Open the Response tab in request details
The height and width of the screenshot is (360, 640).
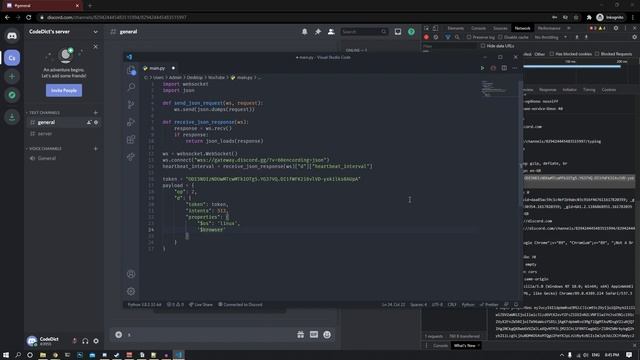click(547, 90)
